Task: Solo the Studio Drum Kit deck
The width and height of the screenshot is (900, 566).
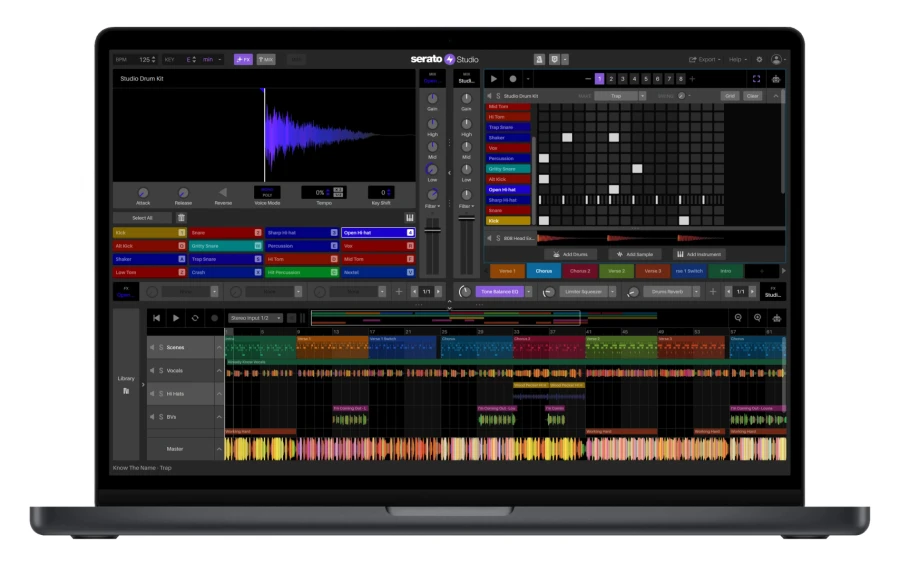Action: pos(498,96)
